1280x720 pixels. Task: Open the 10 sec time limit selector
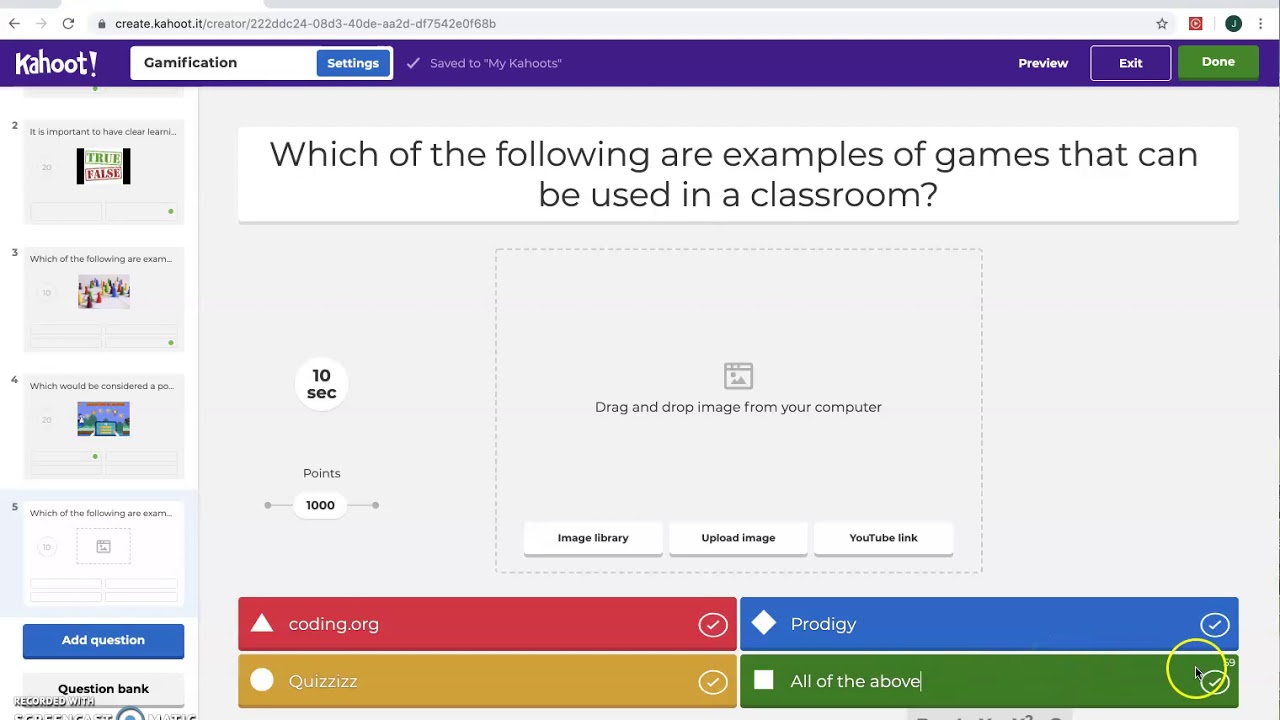tap(321, 384)
